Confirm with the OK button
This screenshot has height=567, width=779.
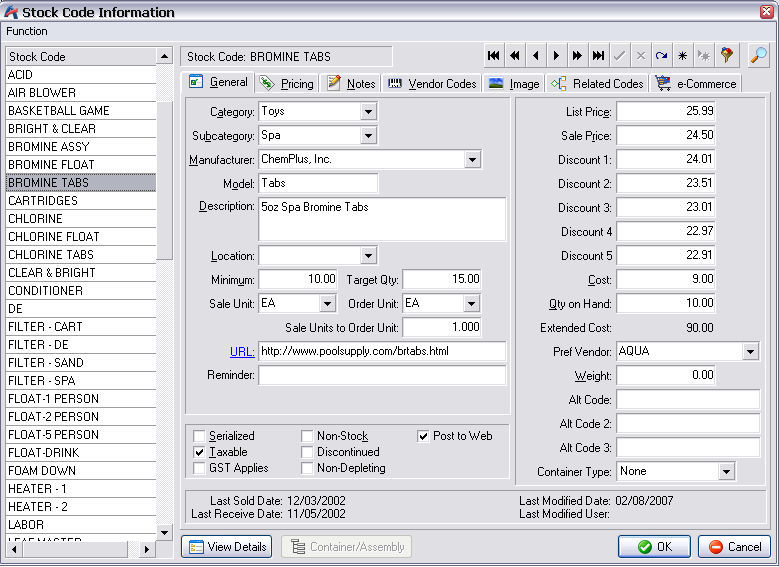point(654,547)
